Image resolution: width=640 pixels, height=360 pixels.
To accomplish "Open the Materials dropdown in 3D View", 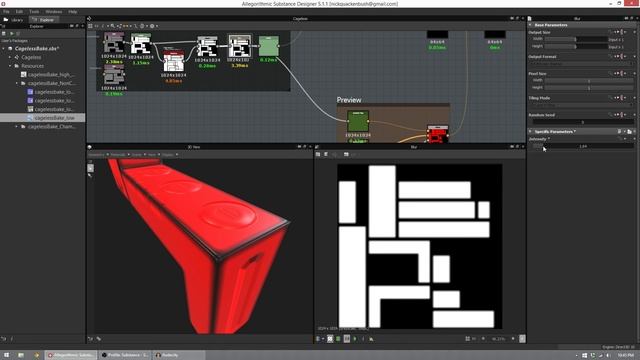I will (120, 155).
